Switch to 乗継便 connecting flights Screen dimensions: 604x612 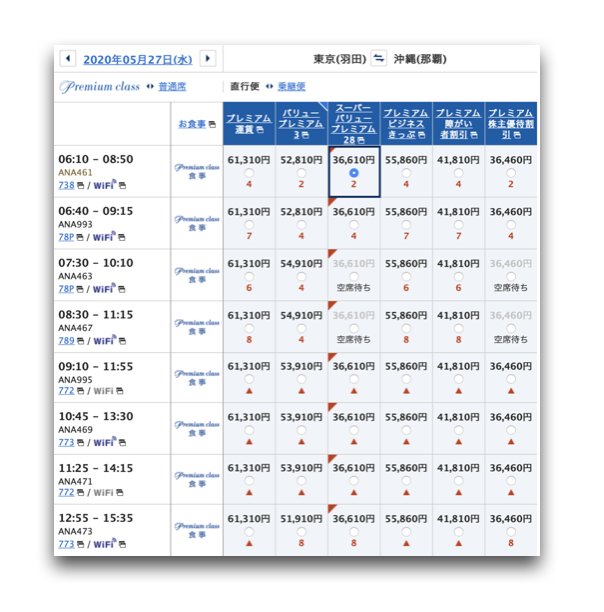(x=291, y=86)
